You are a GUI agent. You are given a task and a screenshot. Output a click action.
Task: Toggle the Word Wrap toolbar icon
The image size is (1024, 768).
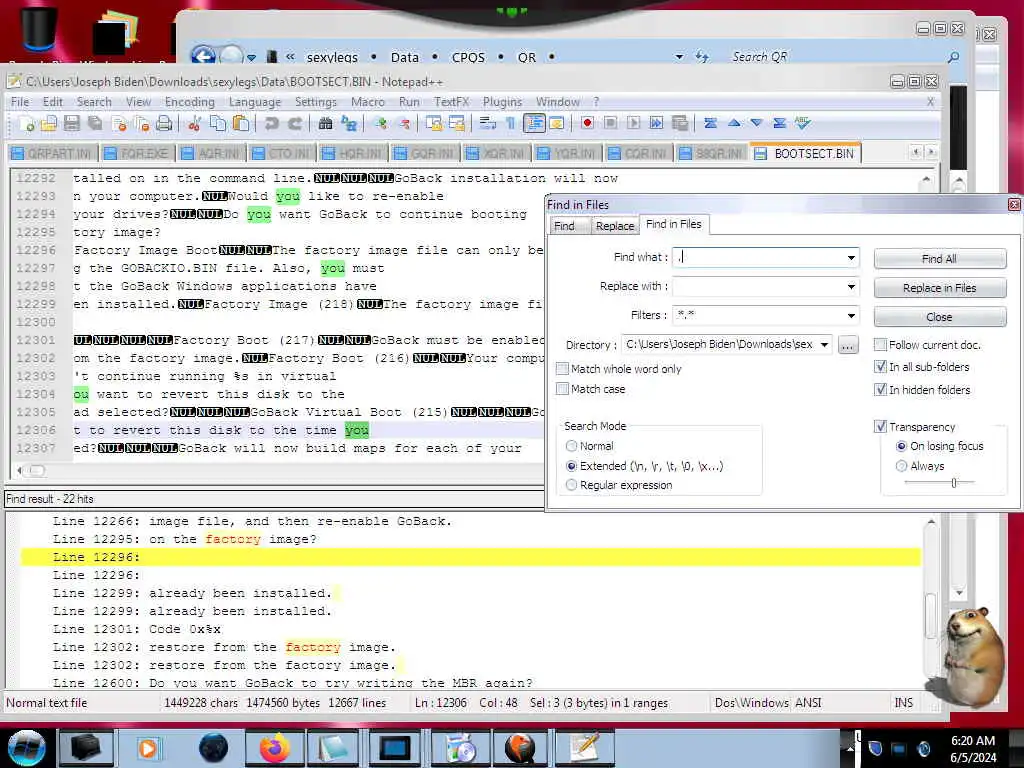point(487,123)
